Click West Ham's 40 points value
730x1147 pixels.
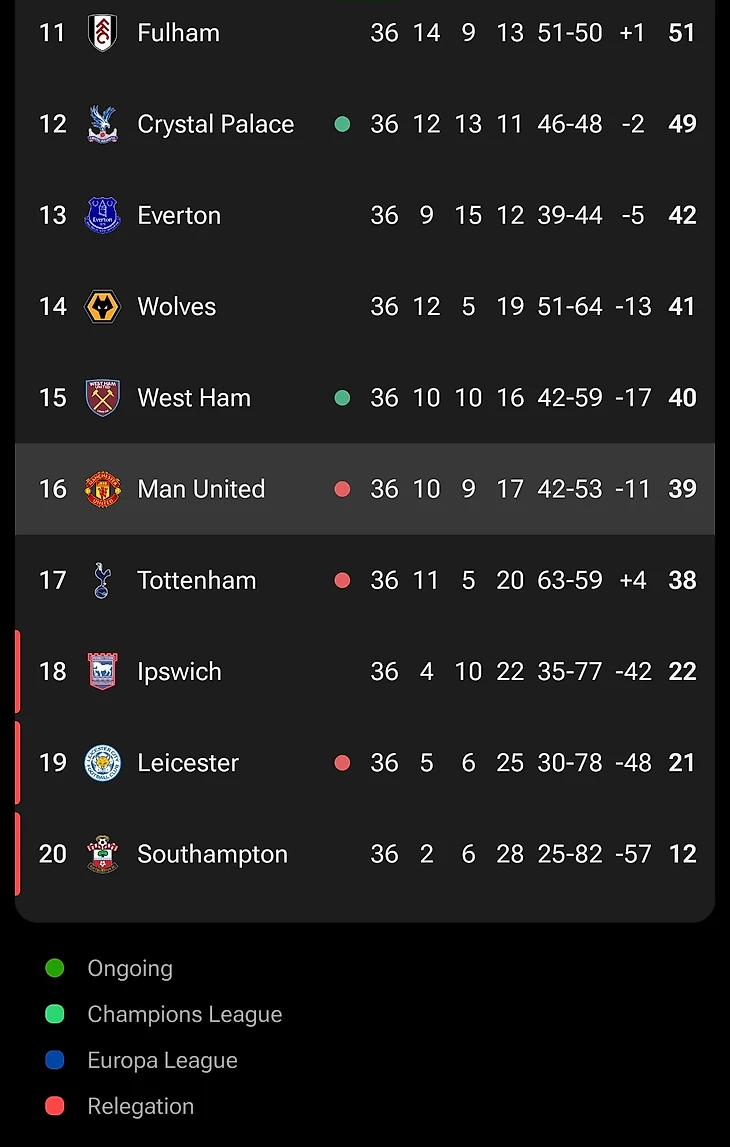point(682,398)
